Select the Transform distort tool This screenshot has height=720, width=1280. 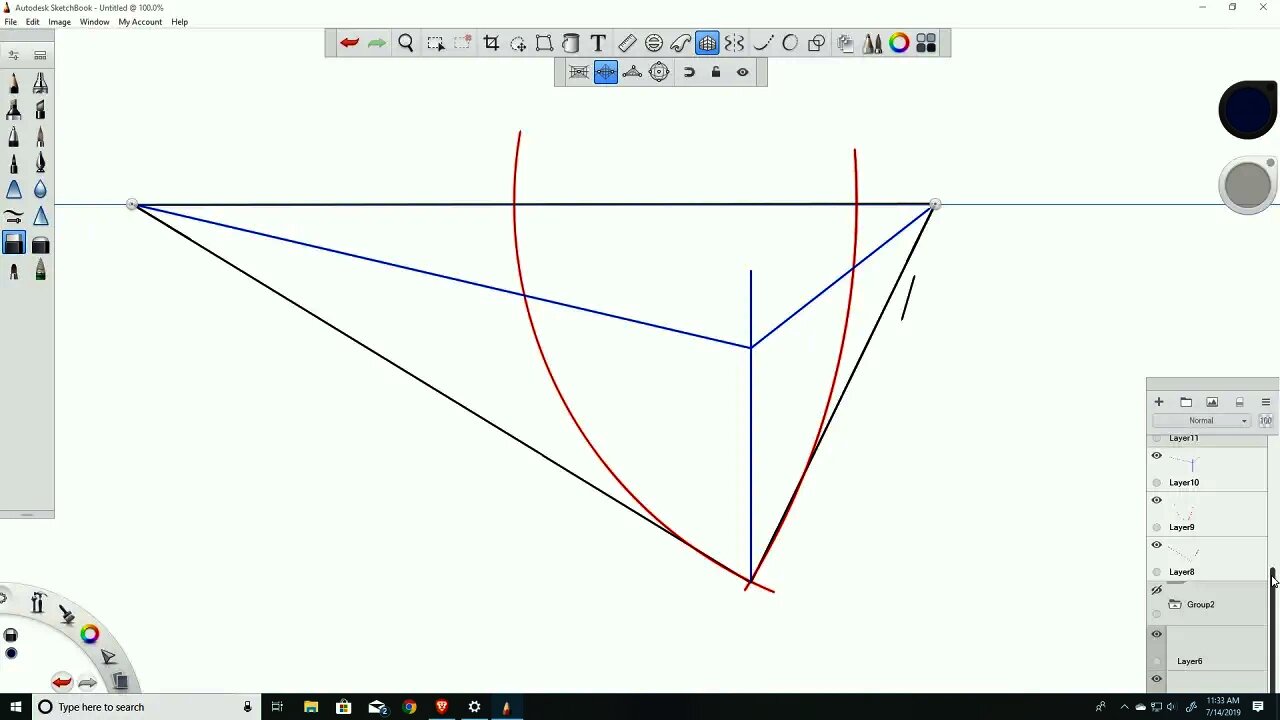click(544, 43)
